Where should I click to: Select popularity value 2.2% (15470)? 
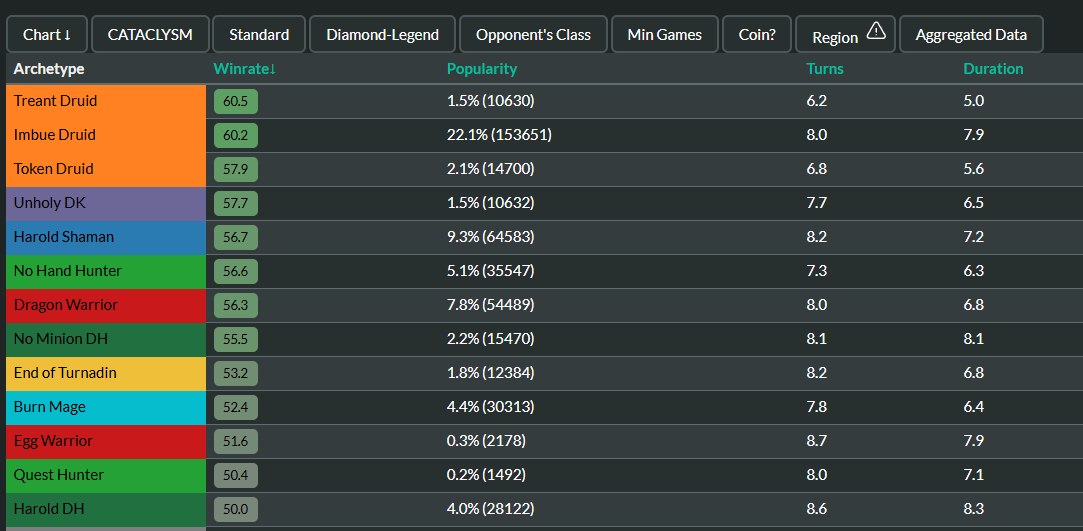coord(490,339)
